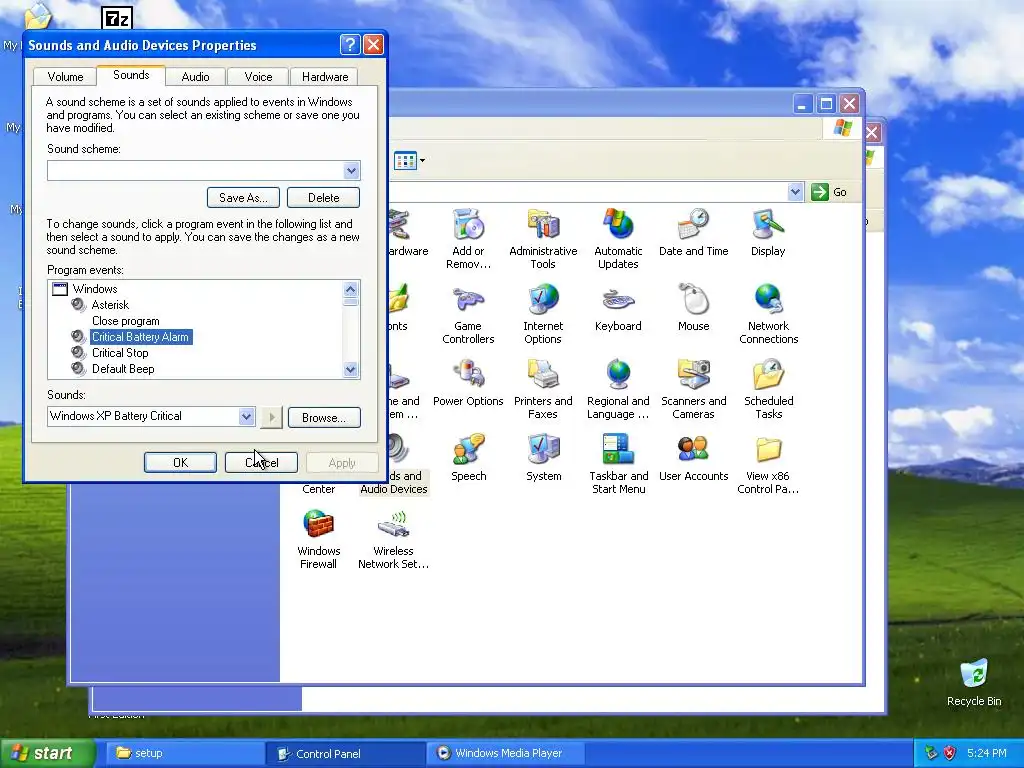Click OK in Sounds dialog

pyautogui.click(x=180, y=462)
